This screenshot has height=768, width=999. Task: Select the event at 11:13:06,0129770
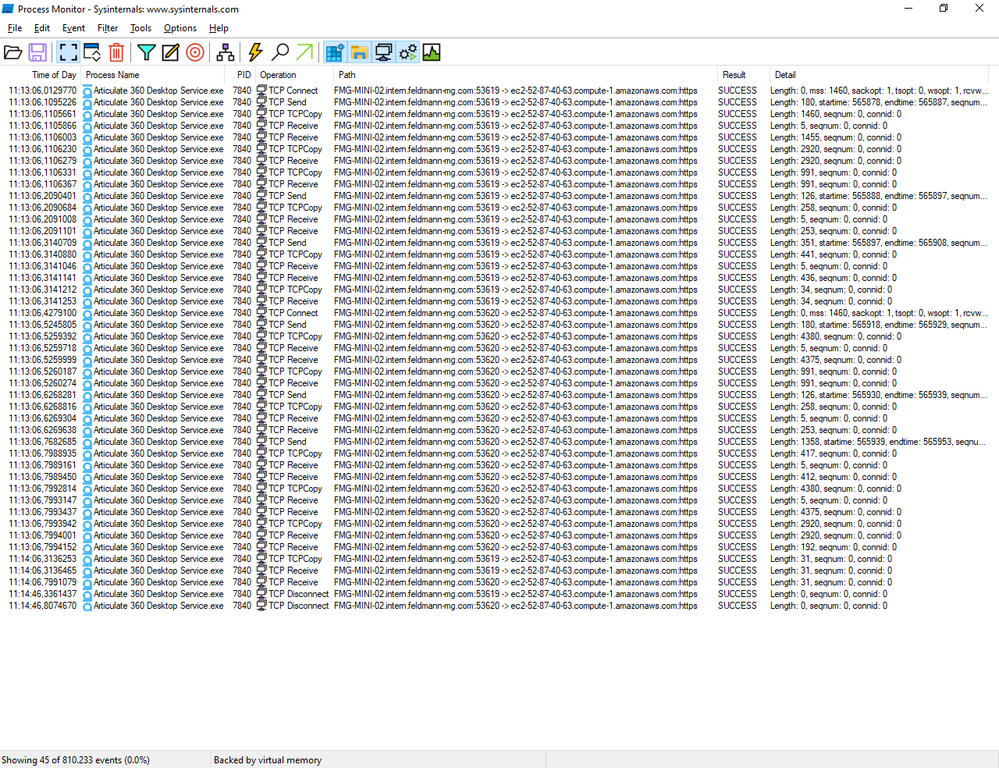pyautogui.click(x=494, y=91)
